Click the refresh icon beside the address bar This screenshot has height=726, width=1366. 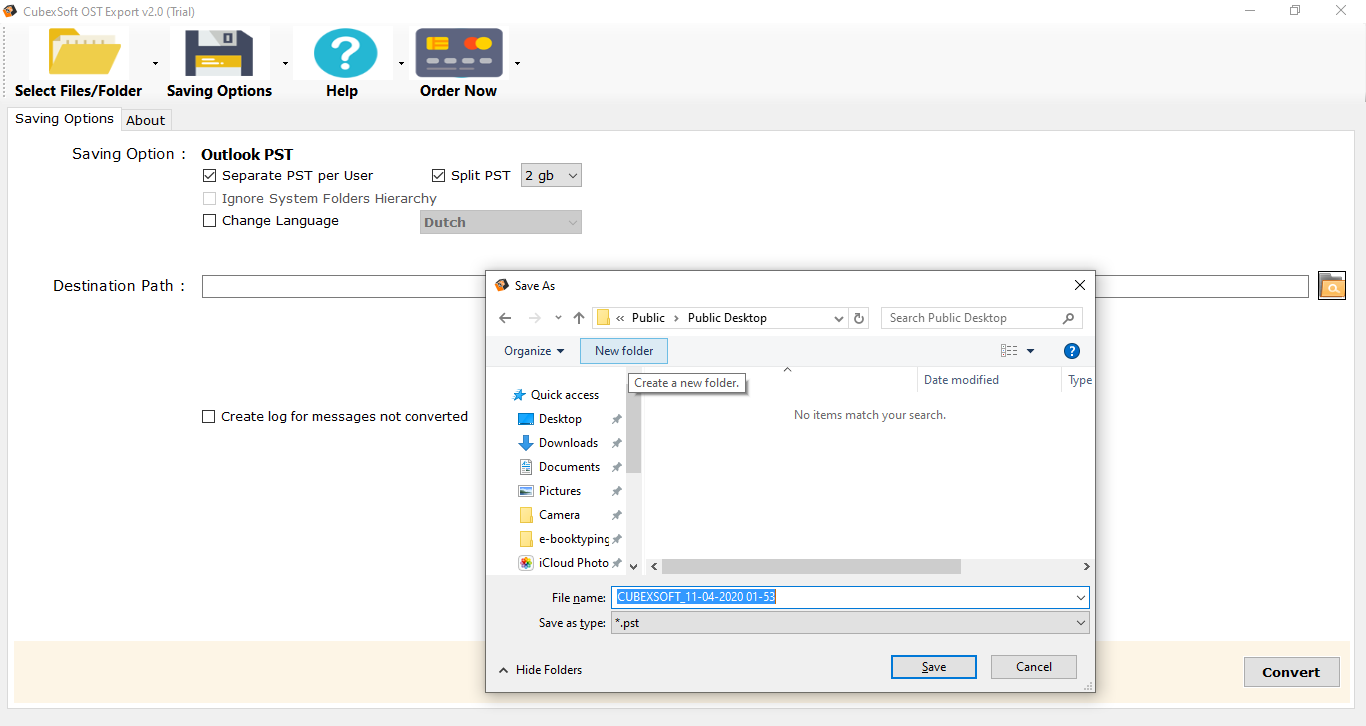pyautogui.click(x=859, y=318)
